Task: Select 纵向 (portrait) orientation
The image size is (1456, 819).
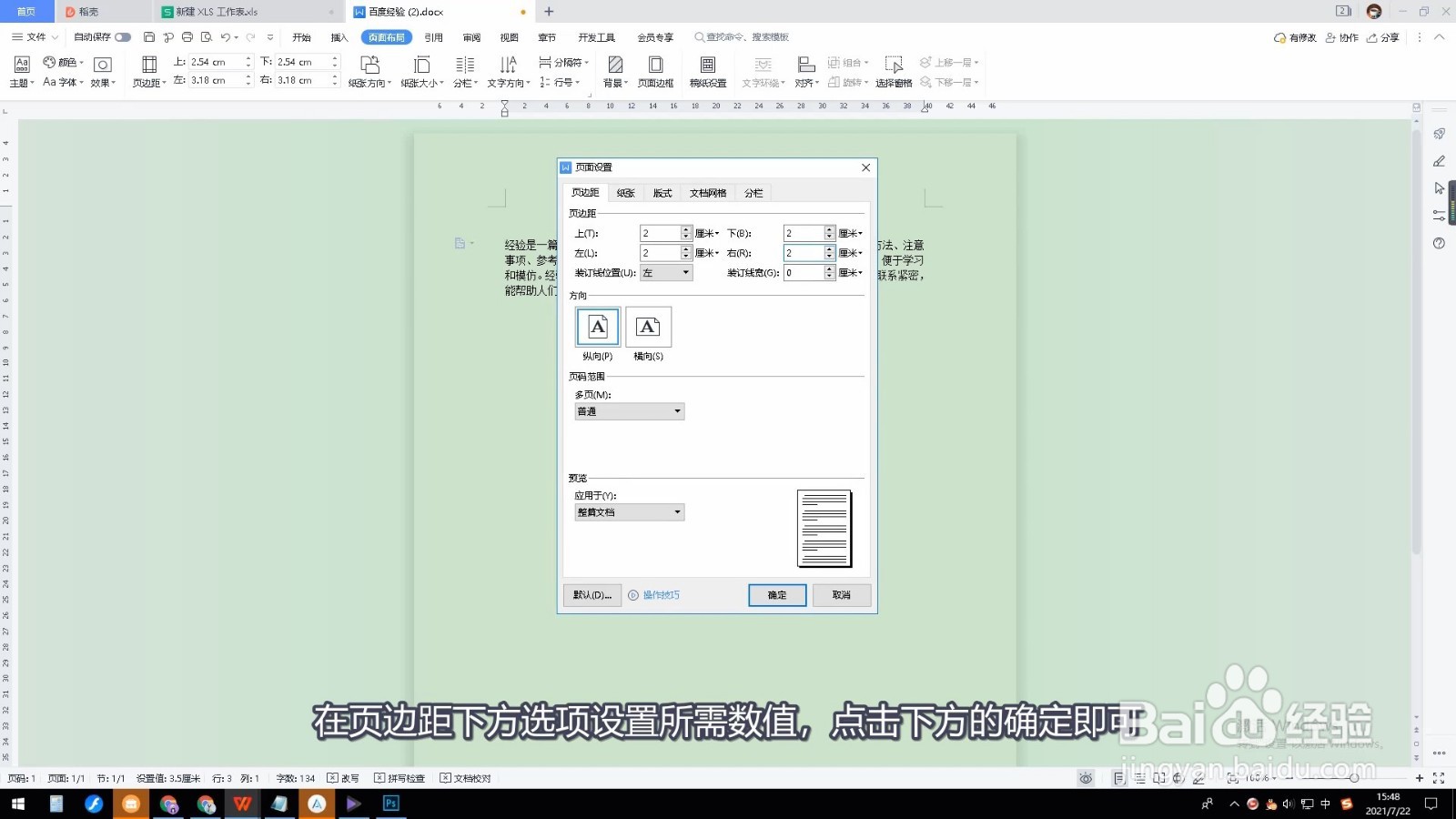Action: [597, 327]
